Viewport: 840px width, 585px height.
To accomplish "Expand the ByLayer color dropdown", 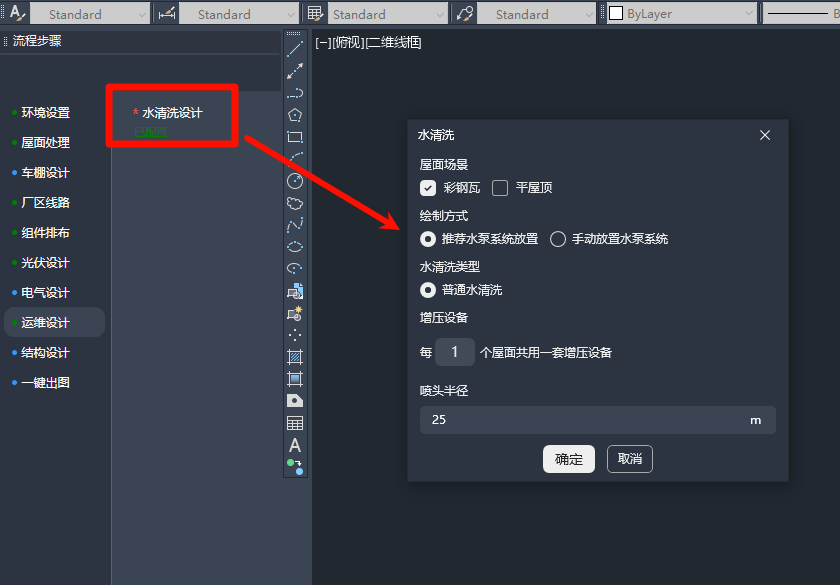I will click(681, 14).
